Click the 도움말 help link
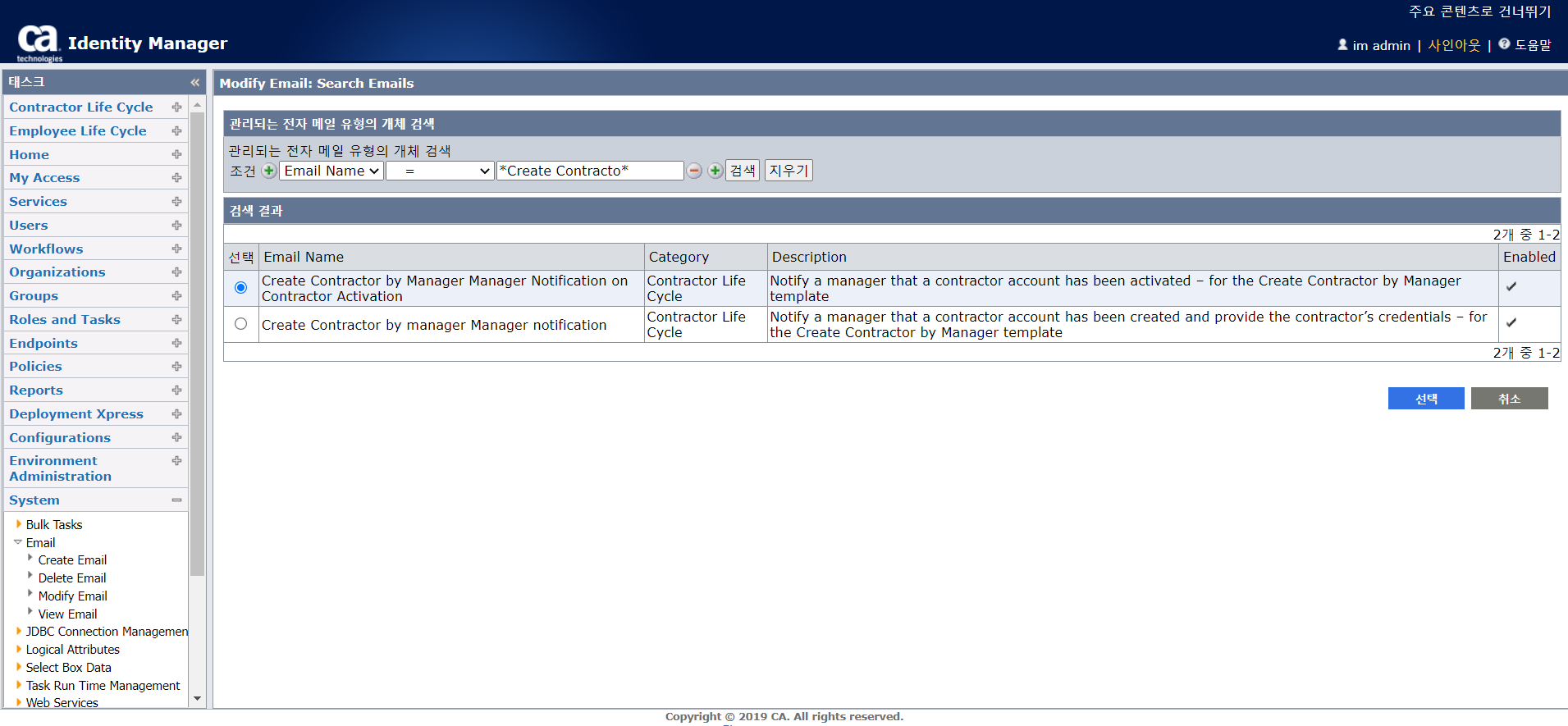The height and width of the screenshot is (726, 1568). tap(1533, 45)
